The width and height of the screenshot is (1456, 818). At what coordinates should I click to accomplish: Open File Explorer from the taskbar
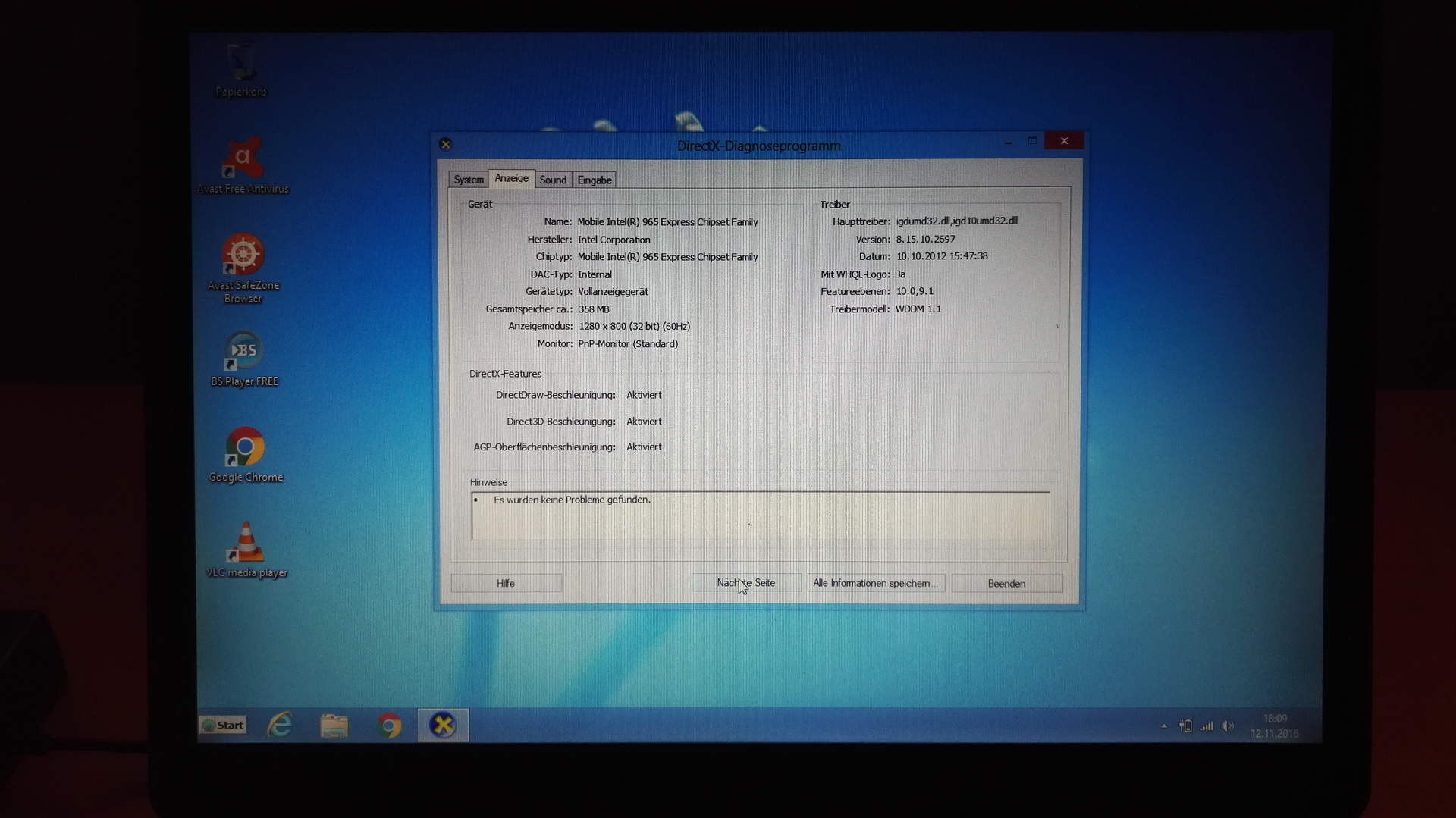334,726
